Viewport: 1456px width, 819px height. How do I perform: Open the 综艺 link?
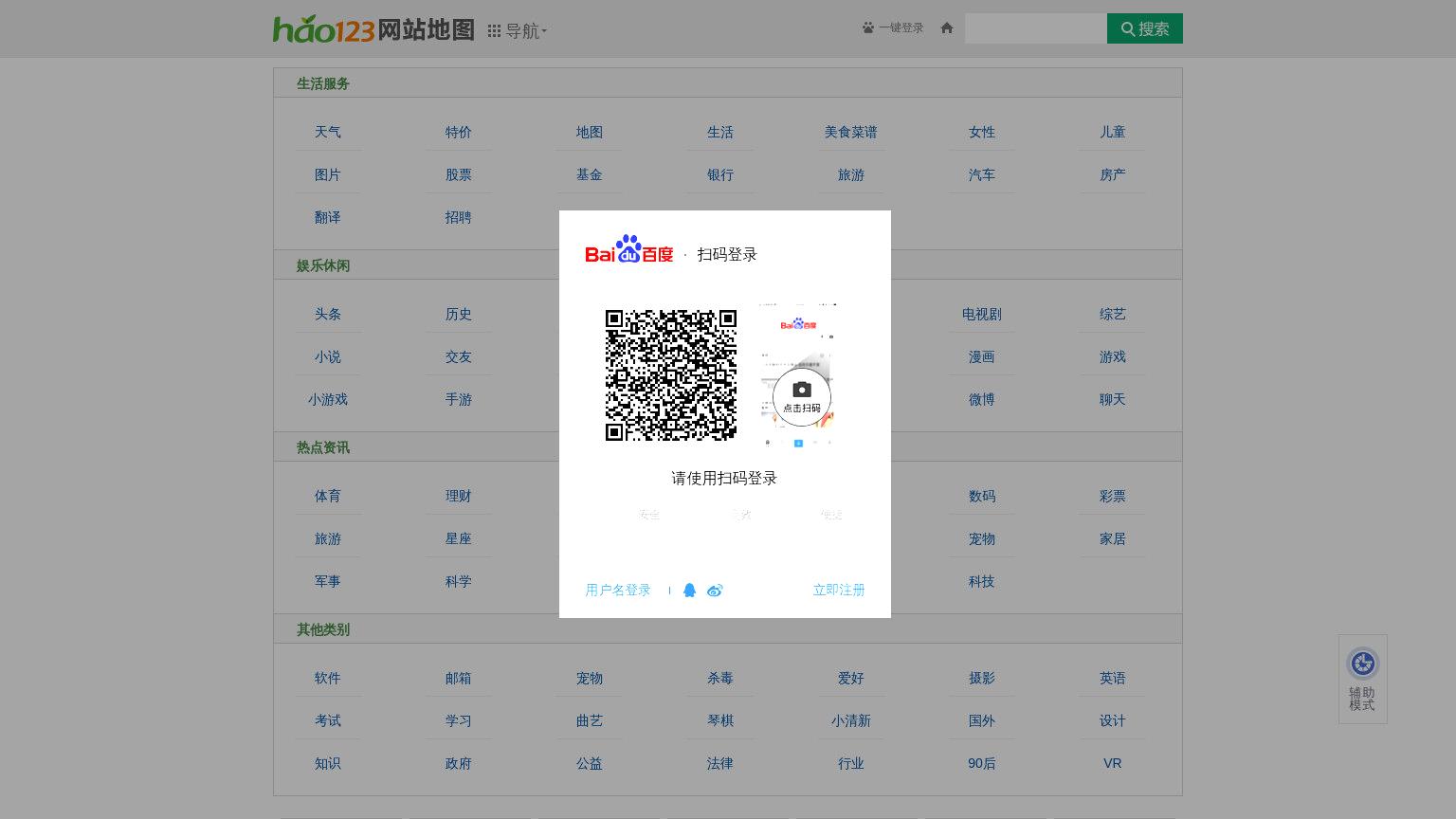[x=1113, y=314]
